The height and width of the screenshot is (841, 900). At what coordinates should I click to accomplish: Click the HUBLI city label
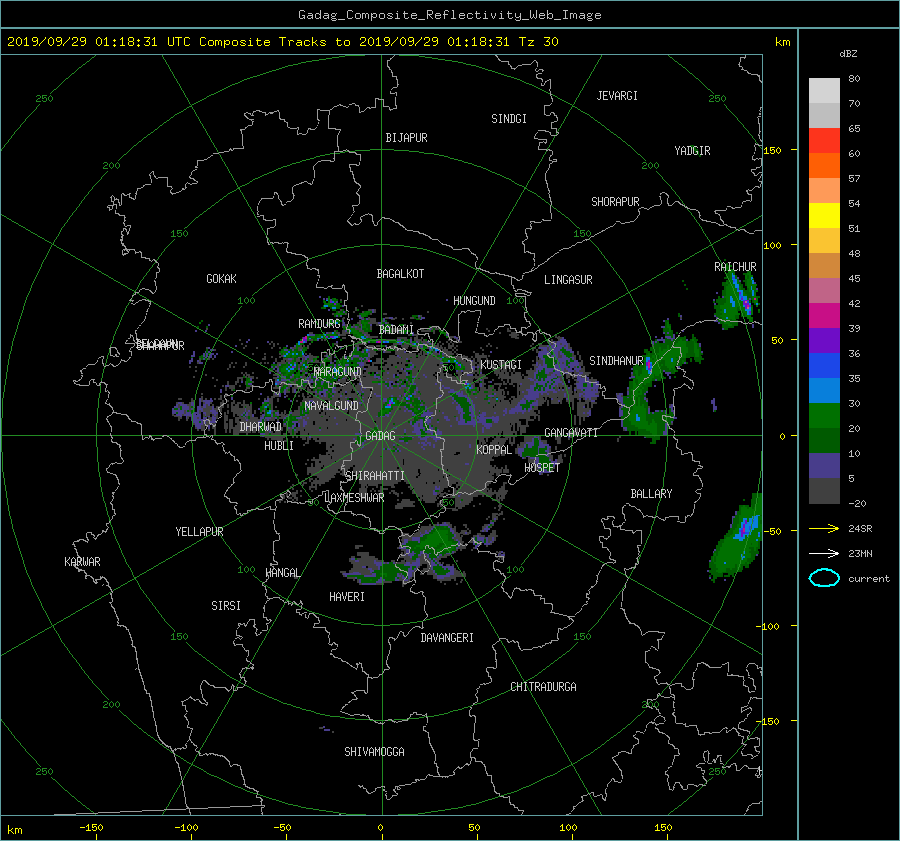(x=278, y=445)
